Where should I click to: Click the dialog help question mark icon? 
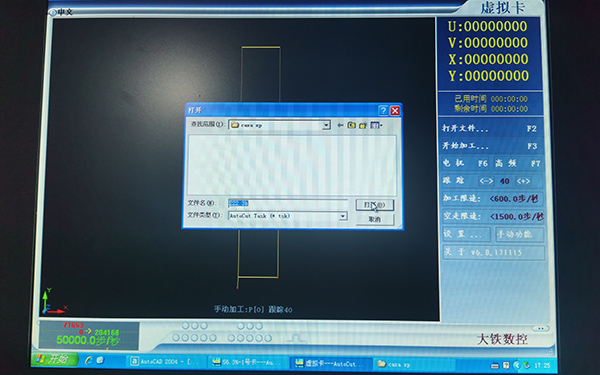[383, 111]
